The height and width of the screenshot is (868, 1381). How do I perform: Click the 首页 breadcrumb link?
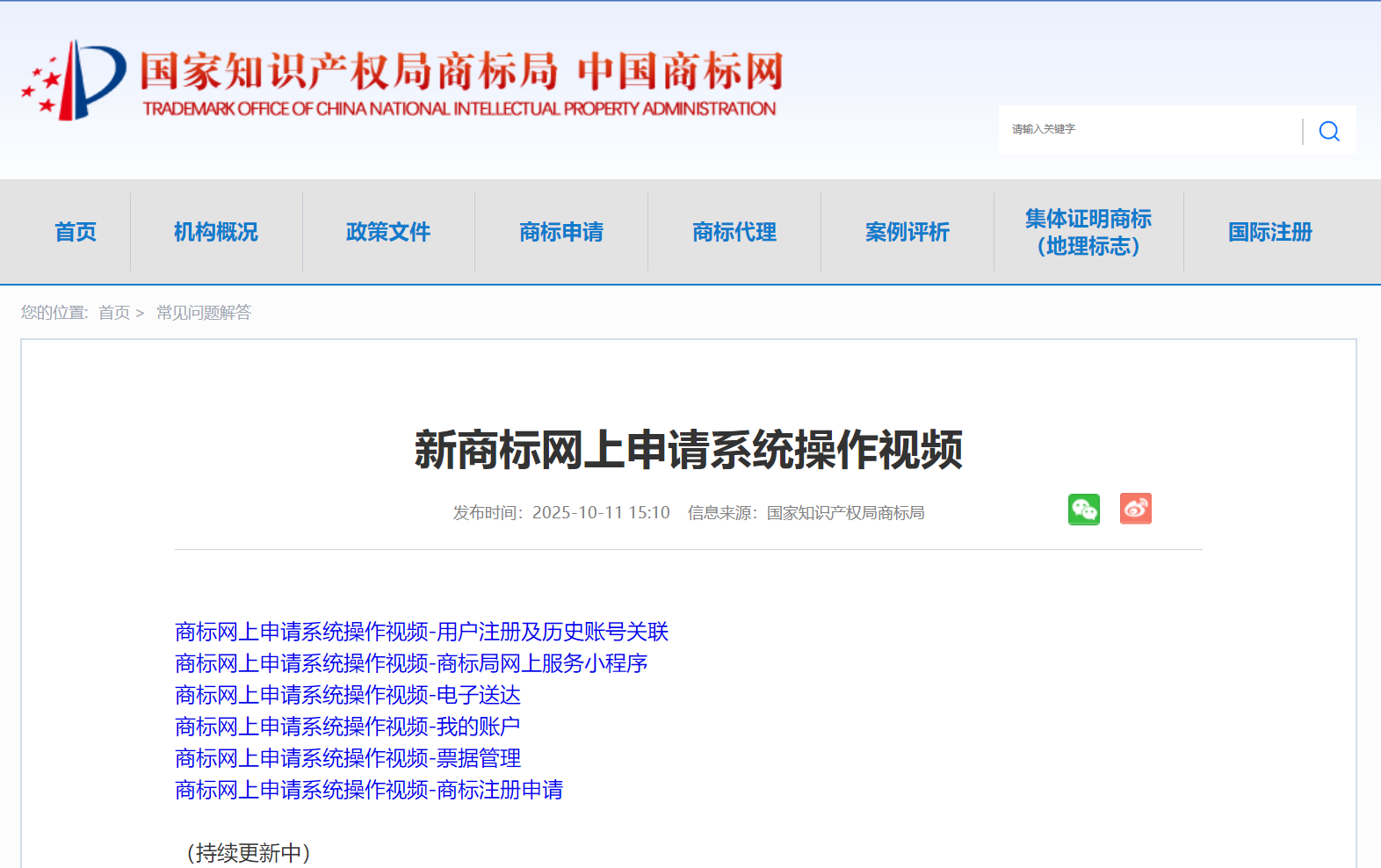pyautogui.click(x=114, y=313)
